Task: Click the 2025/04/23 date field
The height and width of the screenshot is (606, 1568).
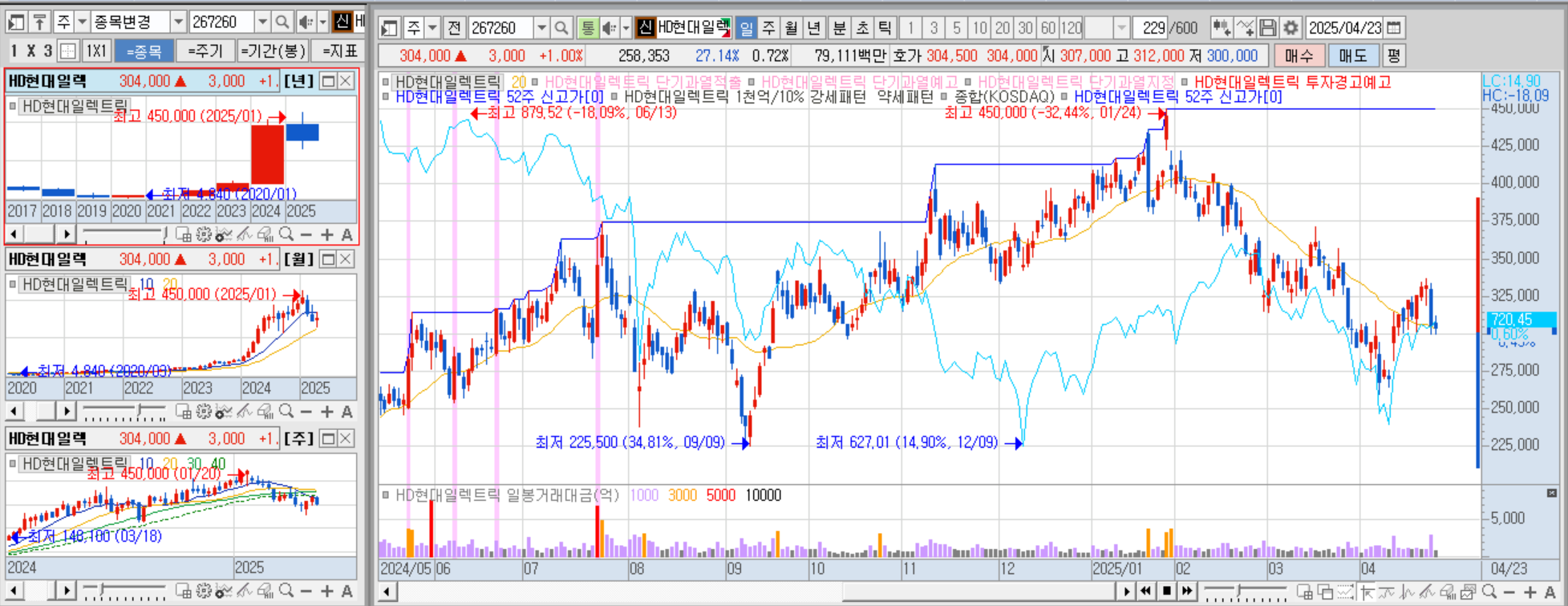Action: (1345, 28)
